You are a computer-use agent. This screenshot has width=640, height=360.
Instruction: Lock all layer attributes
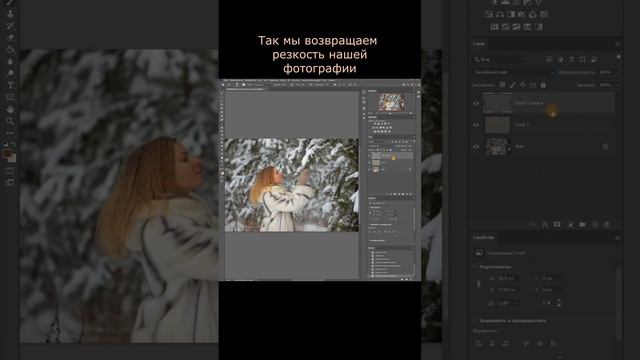pos(543,85)
